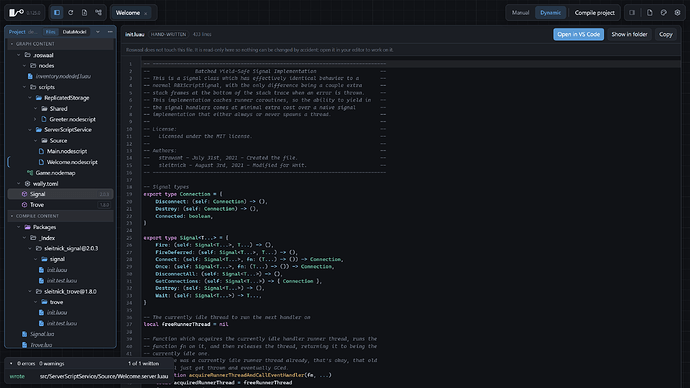
Task: Click the Project panel title
Action: 17,32
